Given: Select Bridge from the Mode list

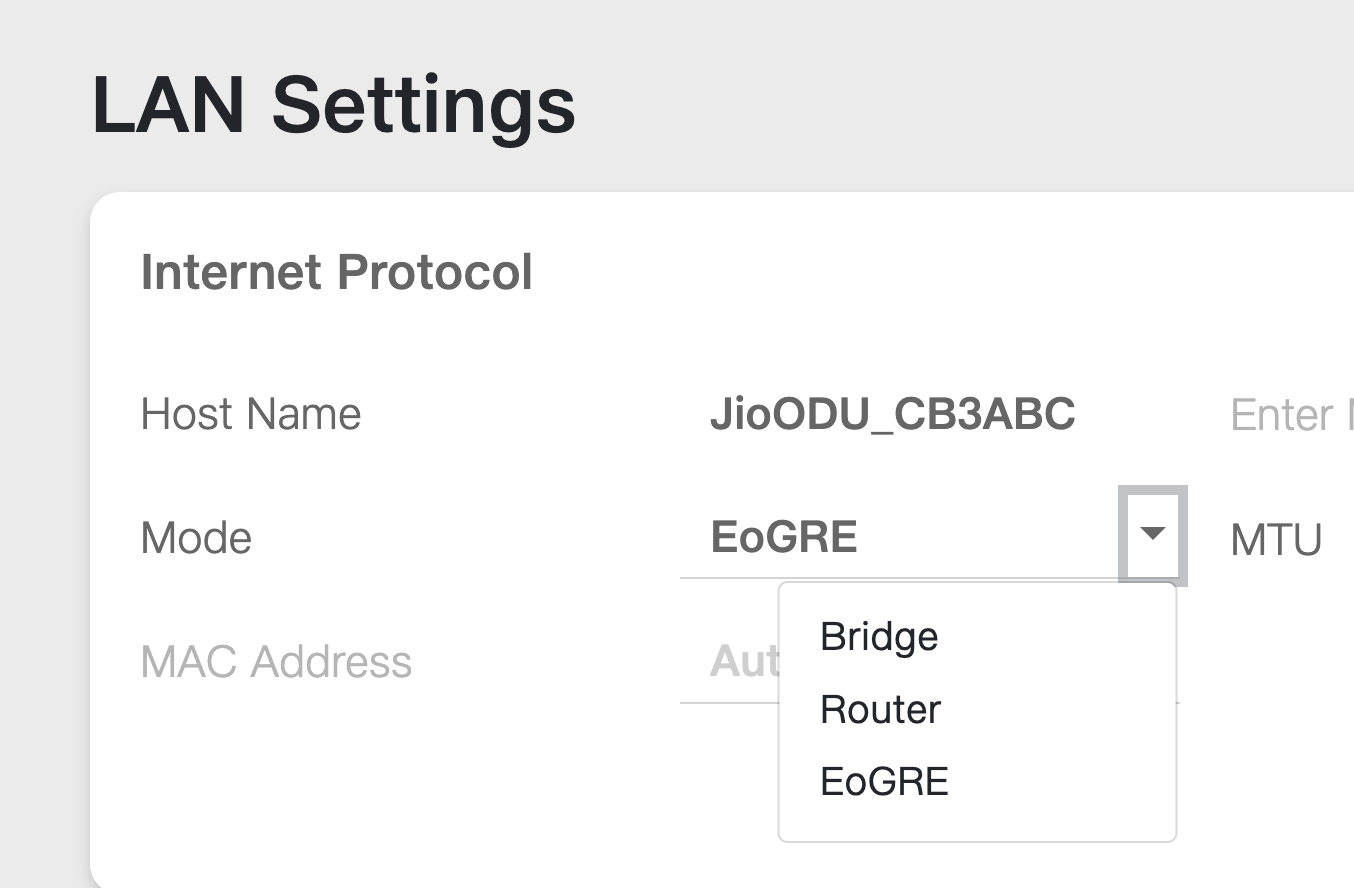Looking at the screenshot, I should coord(879,637).
